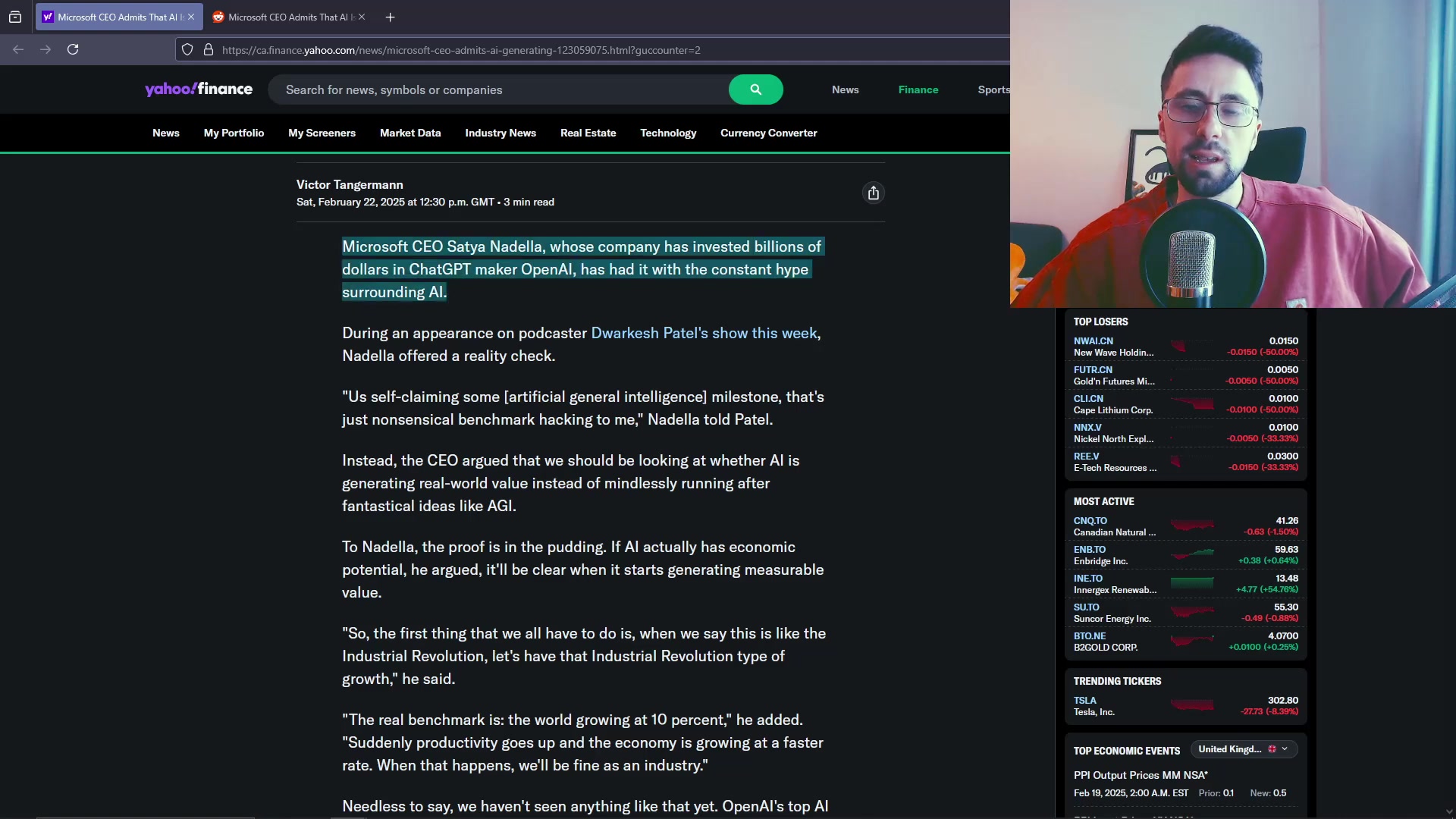The height and width of the screenshot is (819, 1456).
Task: Click the Yahoo Finance logo
Action: pyautogui.click(x=199, y=89)
